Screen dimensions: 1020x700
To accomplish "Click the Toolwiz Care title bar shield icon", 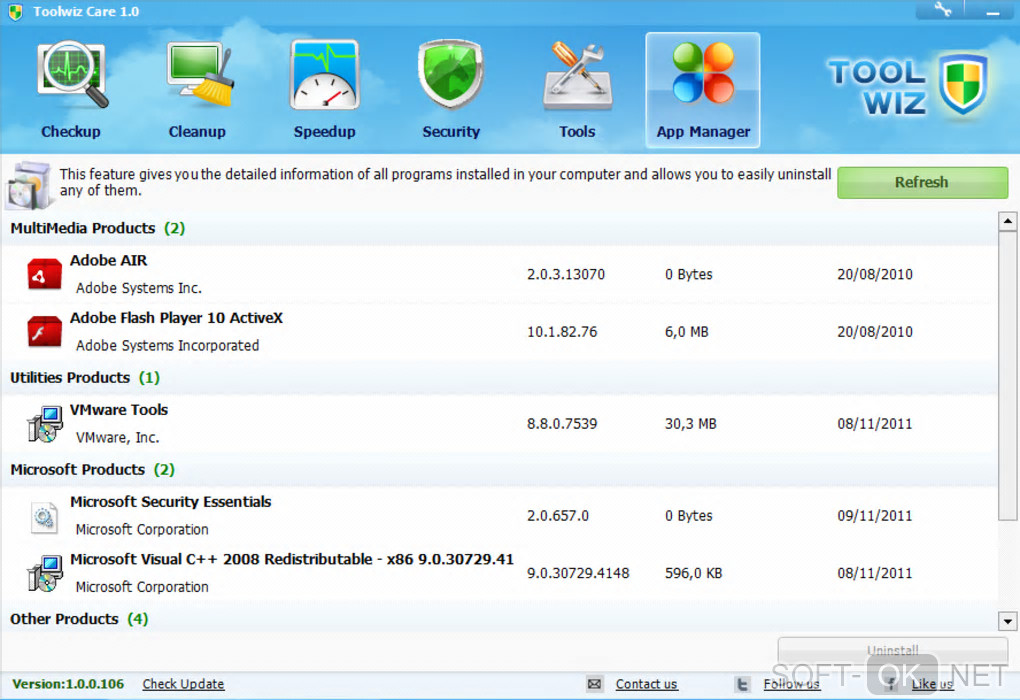I will tap(16, 12).
